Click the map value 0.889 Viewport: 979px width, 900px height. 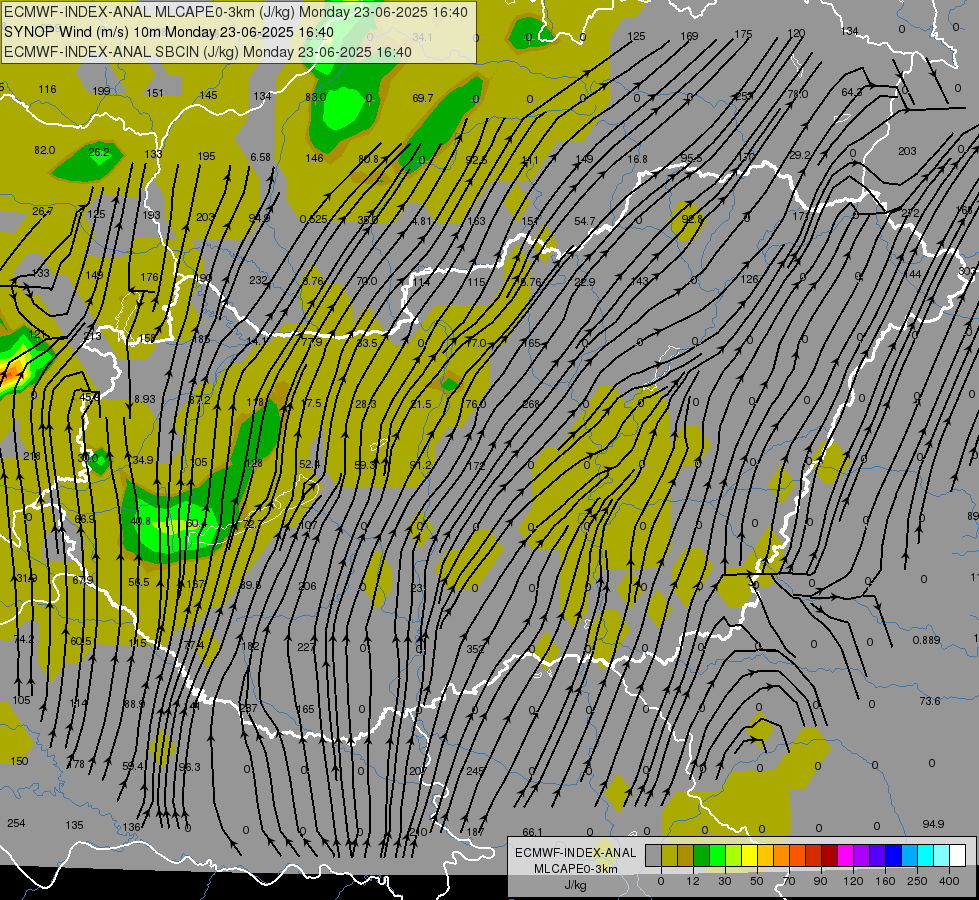tap(926, 640)
